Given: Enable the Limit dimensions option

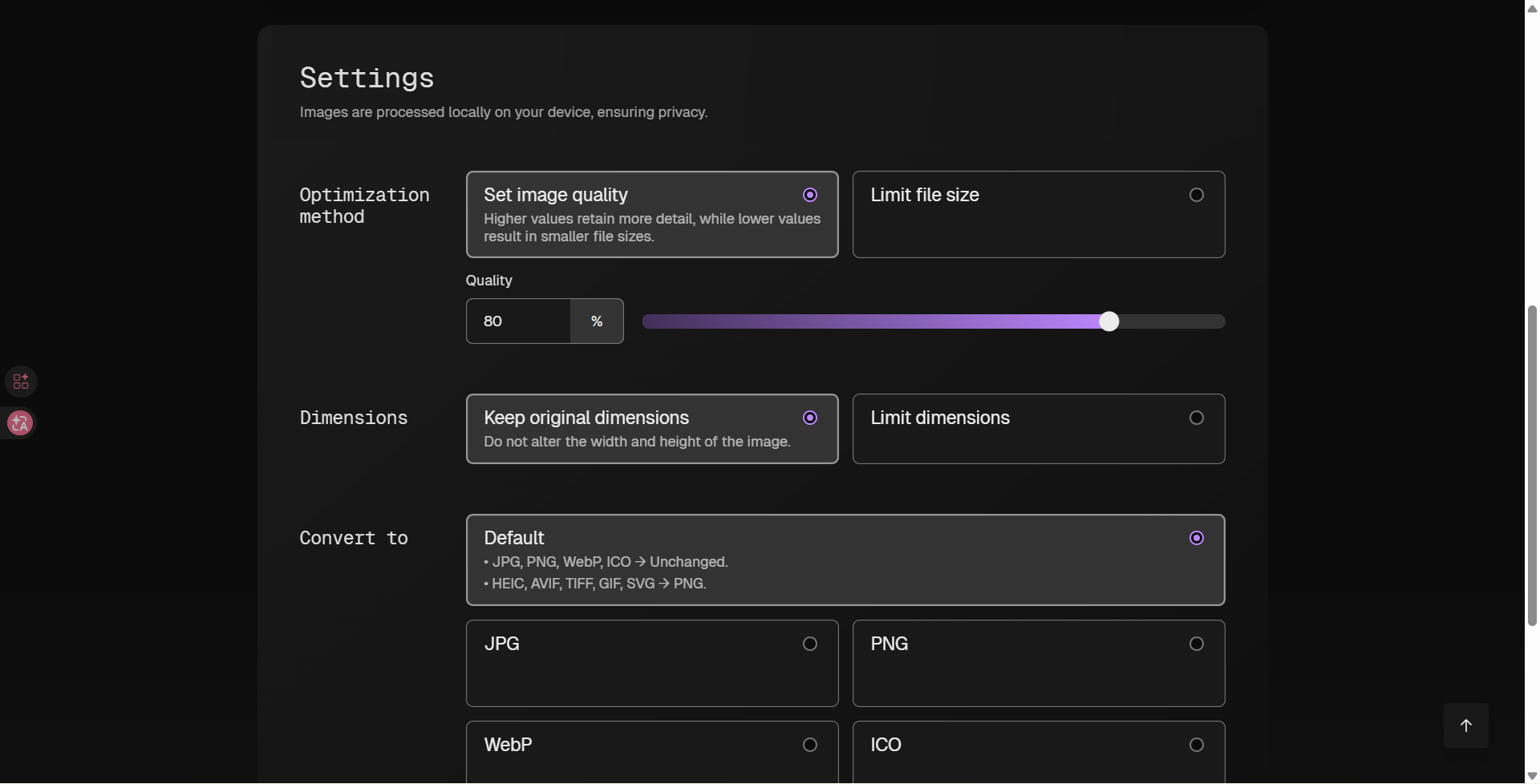Looking at the screenshot, I should [x=1038, y=429].
